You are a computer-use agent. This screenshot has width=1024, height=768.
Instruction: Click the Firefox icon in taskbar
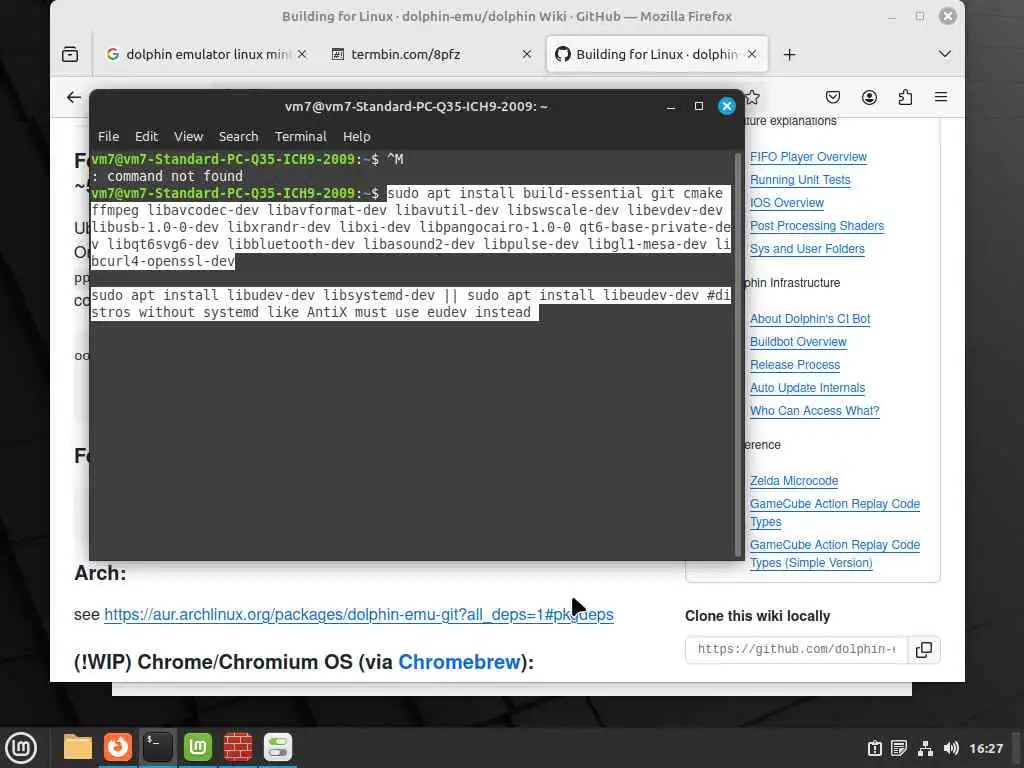click(x=118, y=747)
